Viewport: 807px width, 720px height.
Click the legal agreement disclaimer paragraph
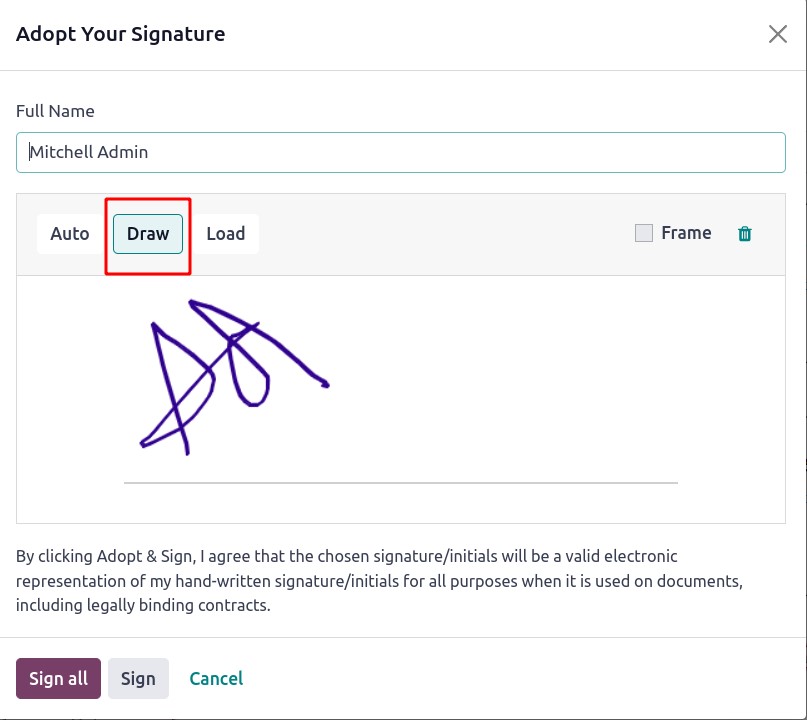coord(380,581)
